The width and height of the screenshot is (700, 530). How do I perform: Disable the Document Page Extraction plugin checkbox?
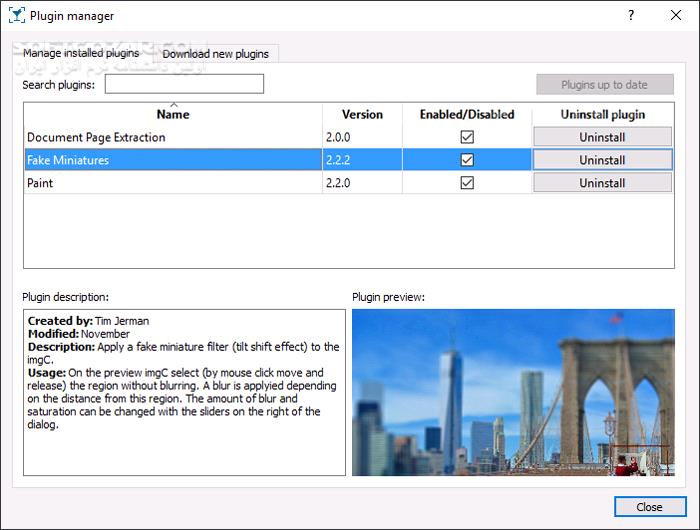(x=466, y=137)
